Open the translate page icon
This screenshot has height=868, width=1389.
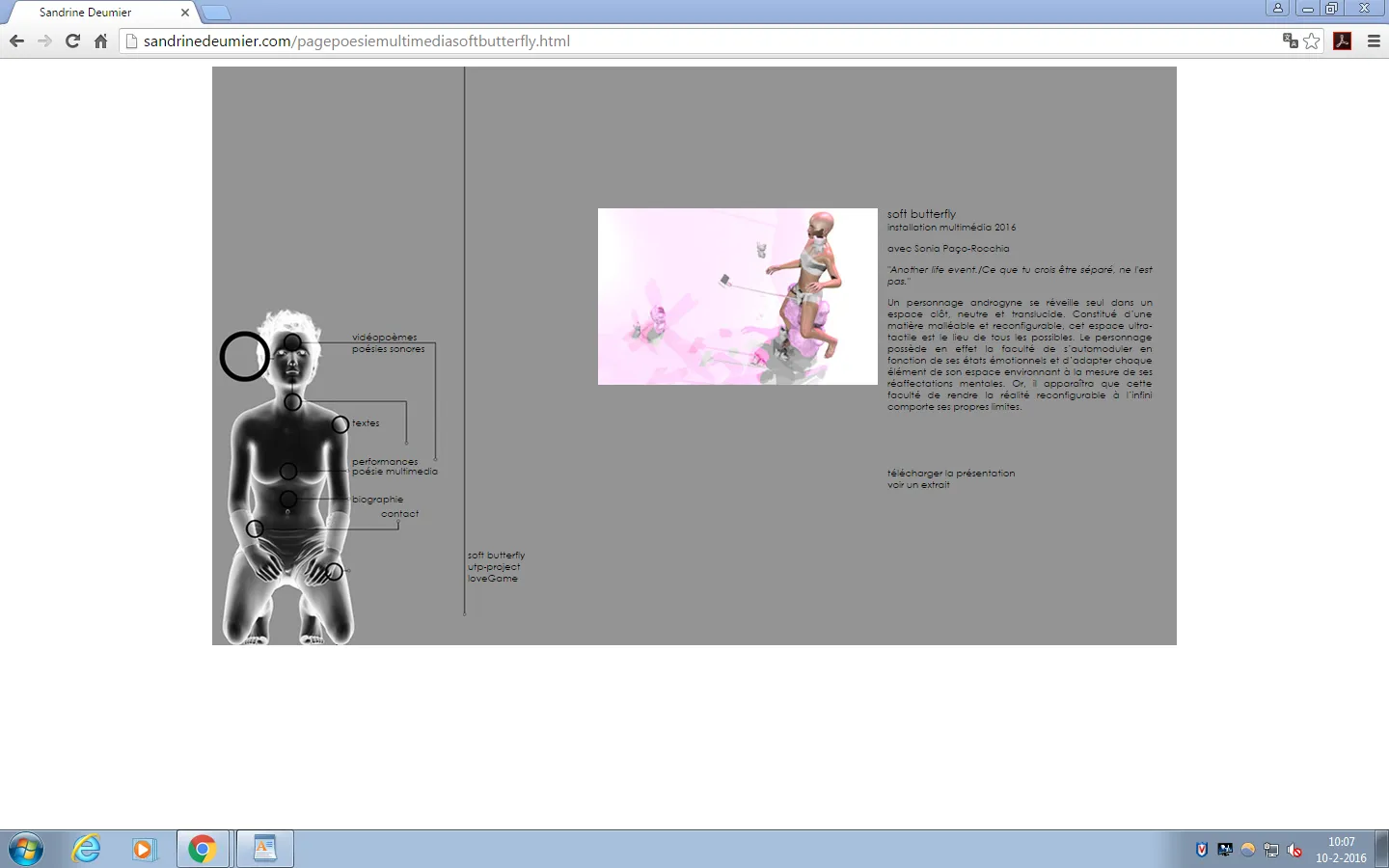[1290, 41]
